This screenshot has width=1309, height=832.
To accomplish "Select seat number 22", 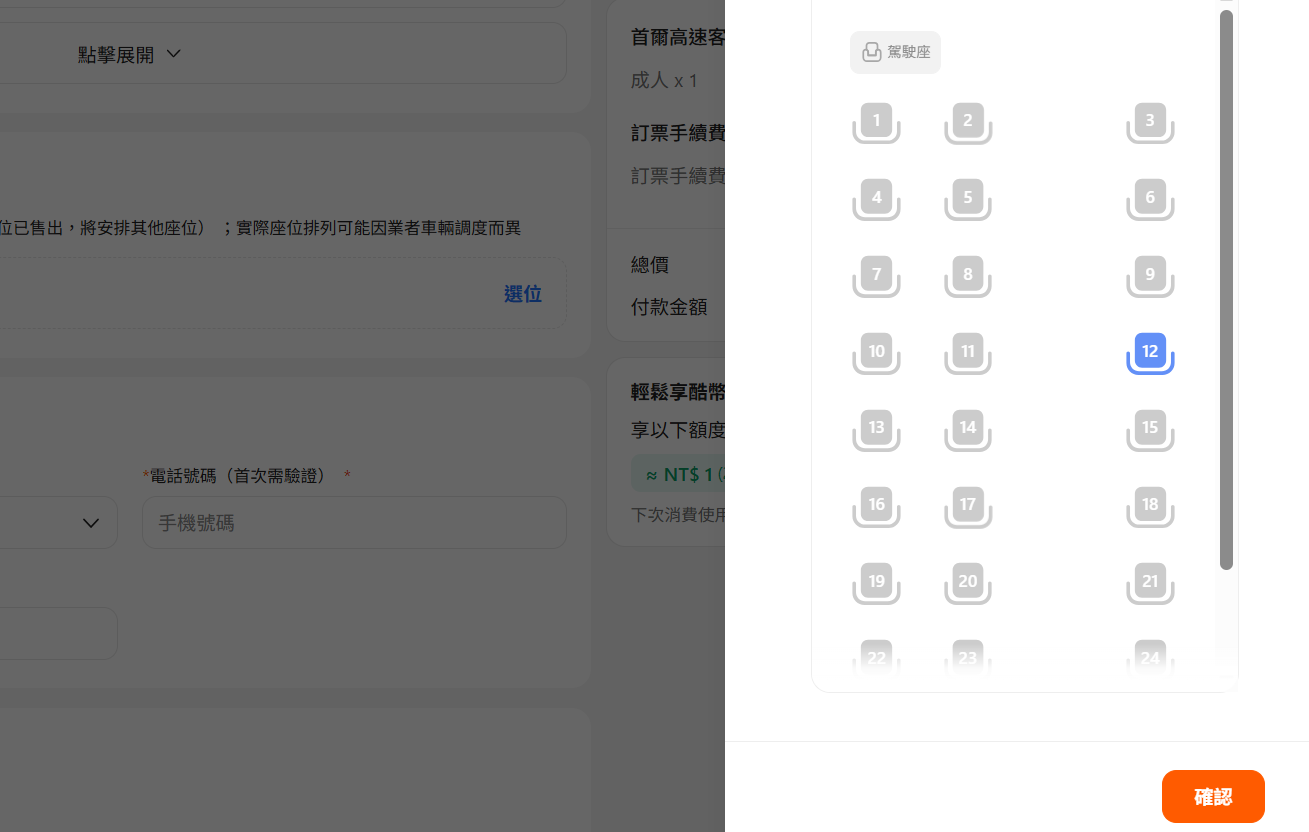I will [x=876, y=658].
